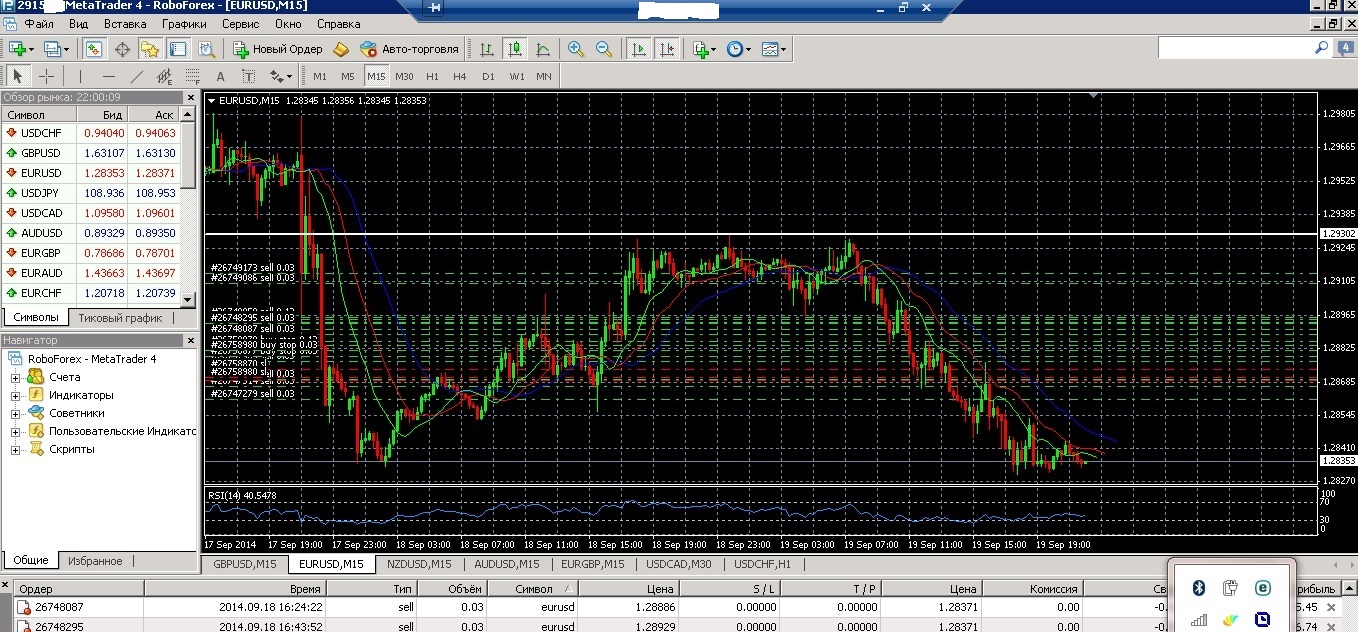Open the Графики menu
The height and width of the screenshot is (632, 1358).
coord(184,23)
